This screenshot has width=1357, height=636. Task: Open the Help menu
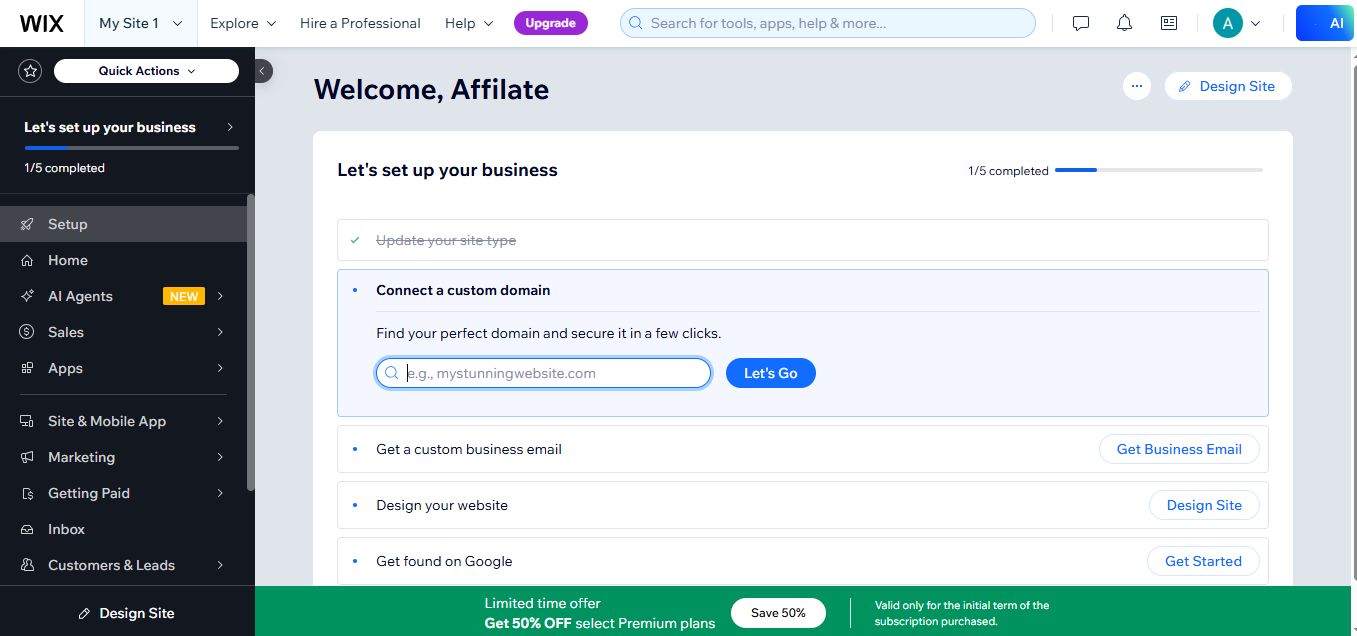point(469,23)
